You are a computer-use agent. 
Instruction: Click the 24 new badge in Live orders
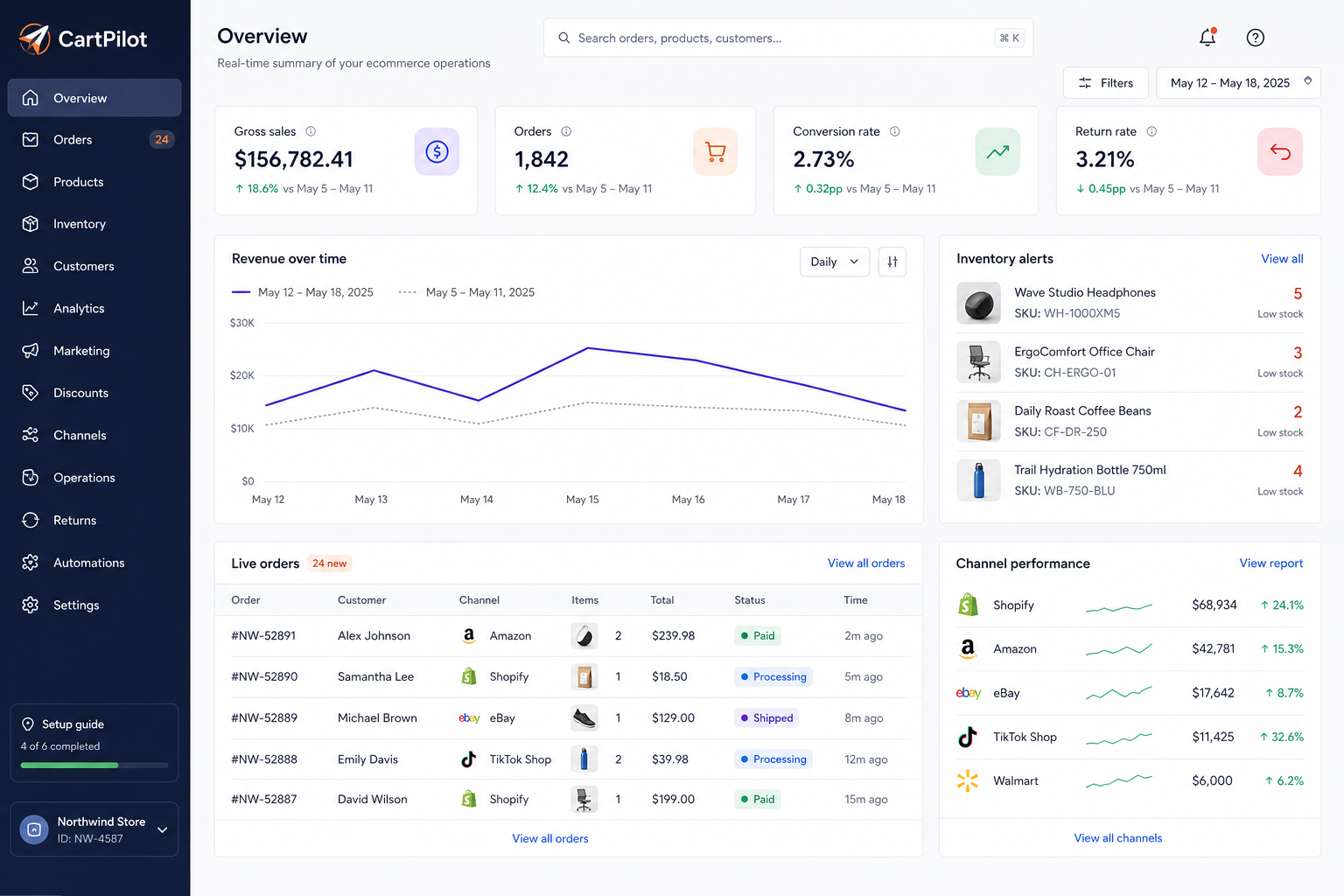point(330,563)
